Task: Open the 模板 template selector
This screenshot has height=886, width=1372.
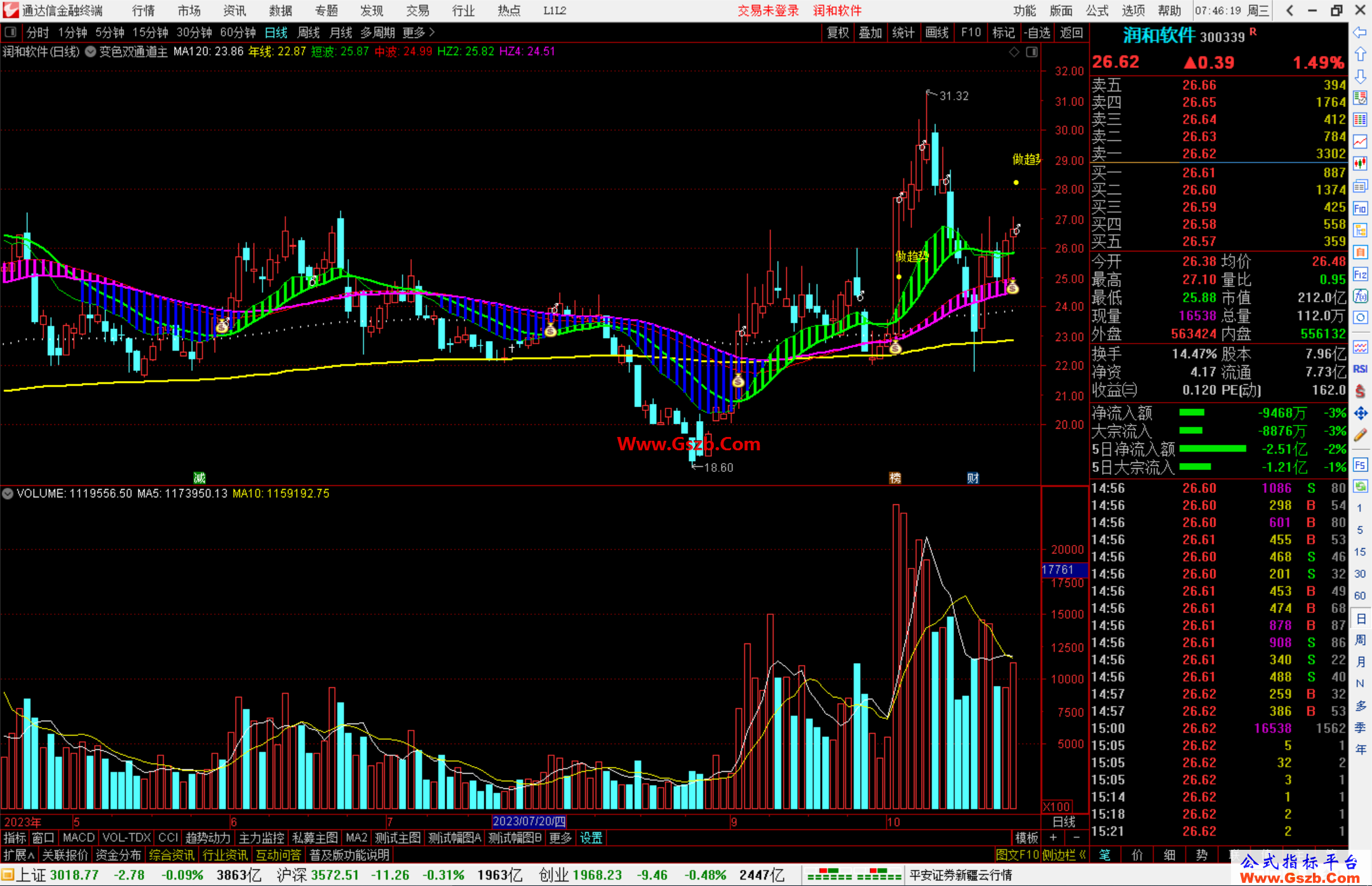Action: coord(1026,838)
